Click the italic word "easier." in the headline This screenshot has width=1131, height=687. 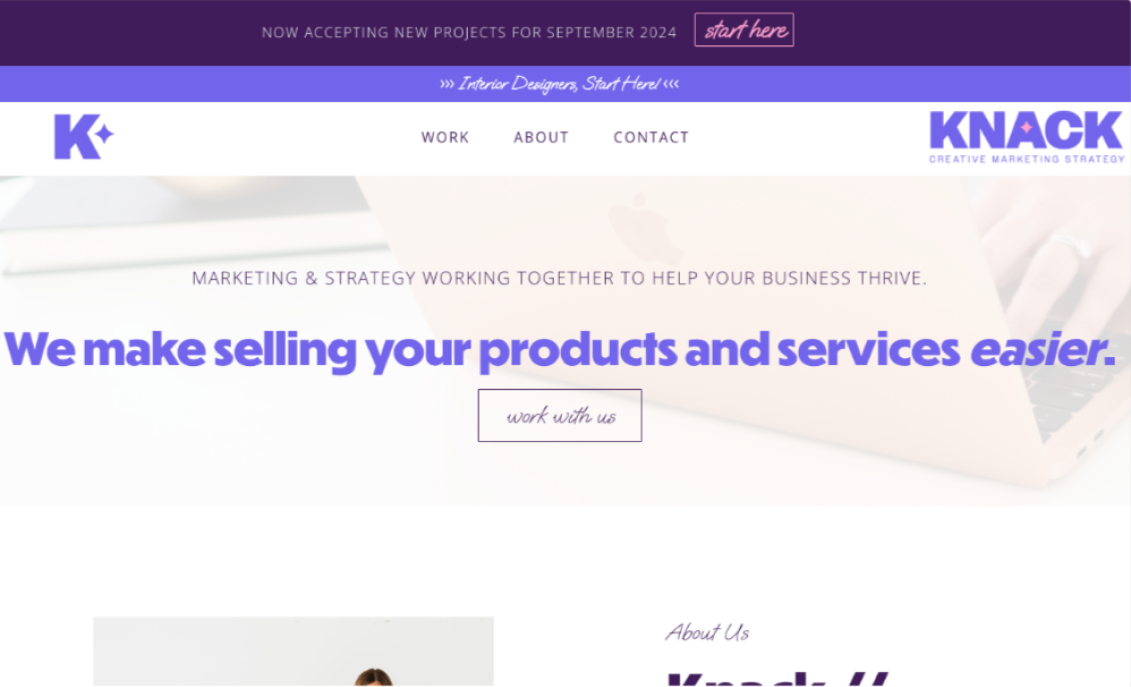pos(1042,349)
